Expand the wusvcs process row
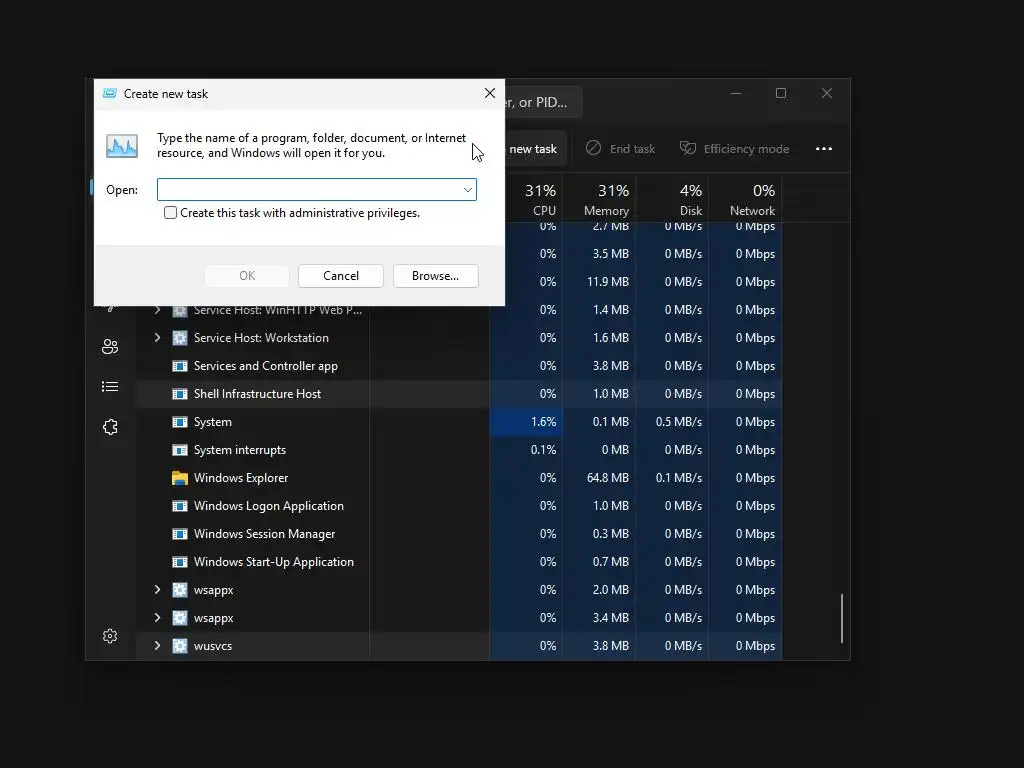This screenshot has width=1024, height=768. point(157,646)
